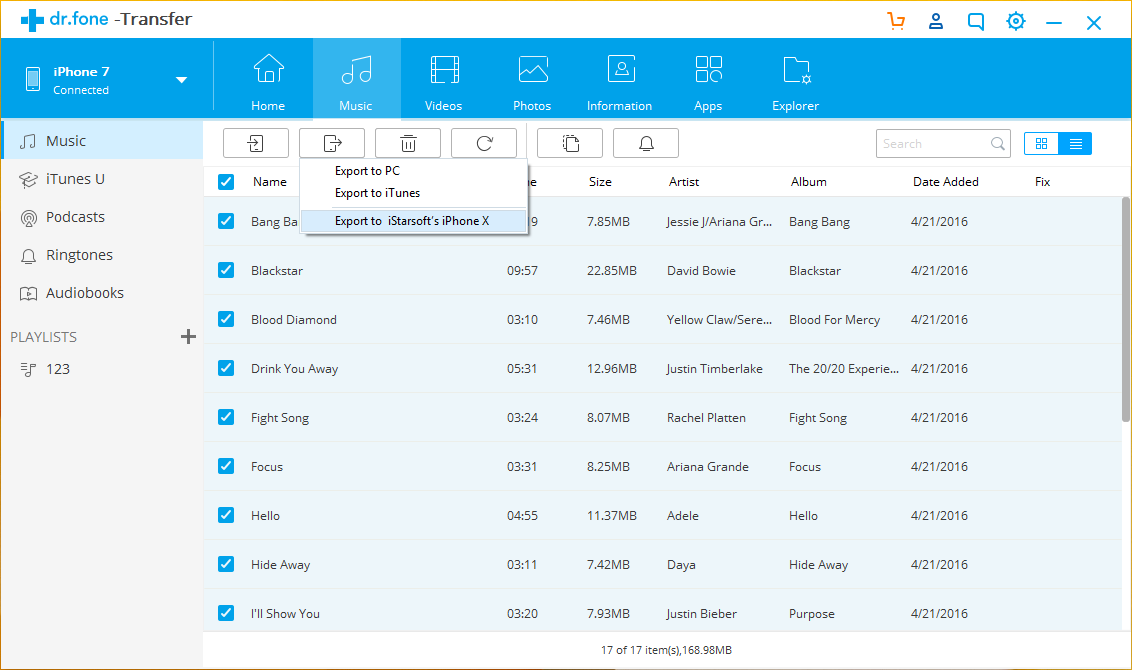The image size is (1132, 670).
Task: Click the Blackstar song title
Action: tap(277, 271)
